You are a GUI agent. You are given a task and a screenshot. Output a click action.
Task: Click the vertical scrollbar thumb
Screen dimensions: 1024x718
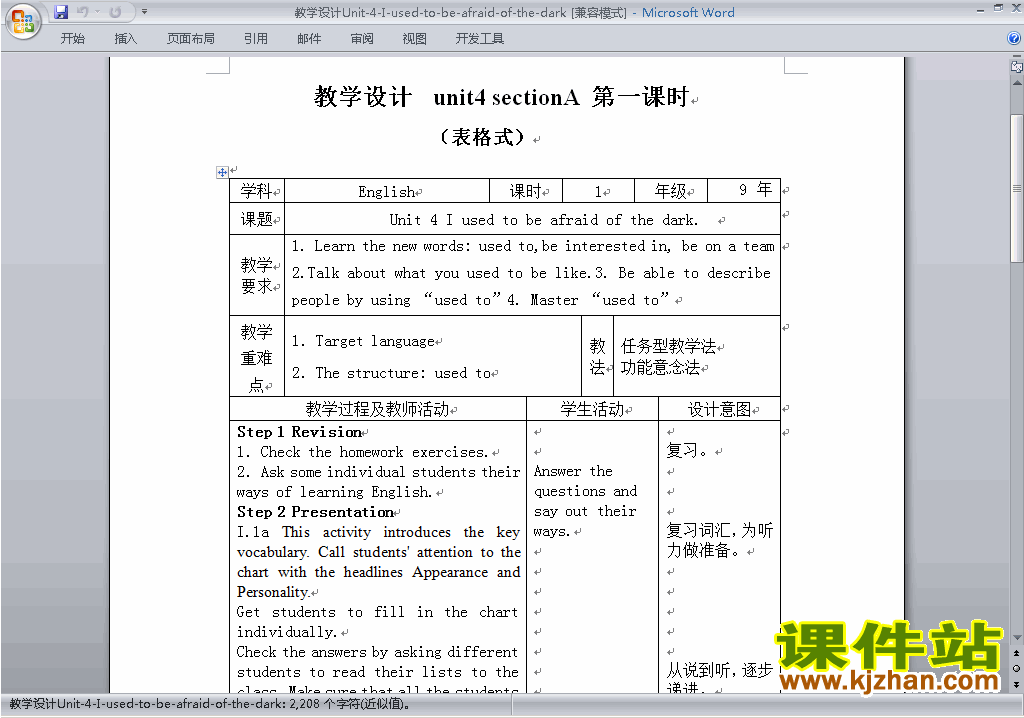point(1016,188)
